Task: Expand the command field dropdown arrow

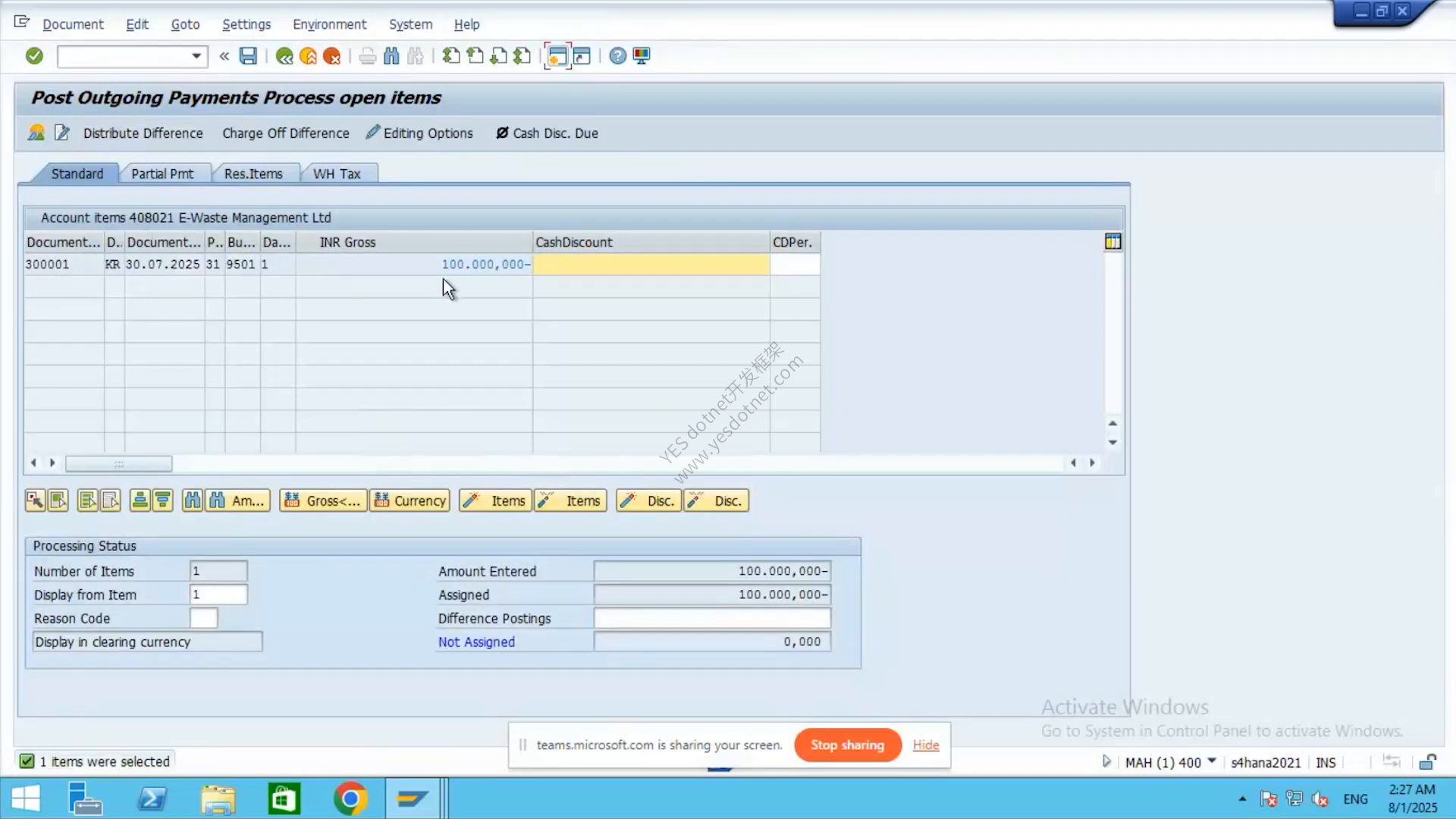Action: point(196,56)
